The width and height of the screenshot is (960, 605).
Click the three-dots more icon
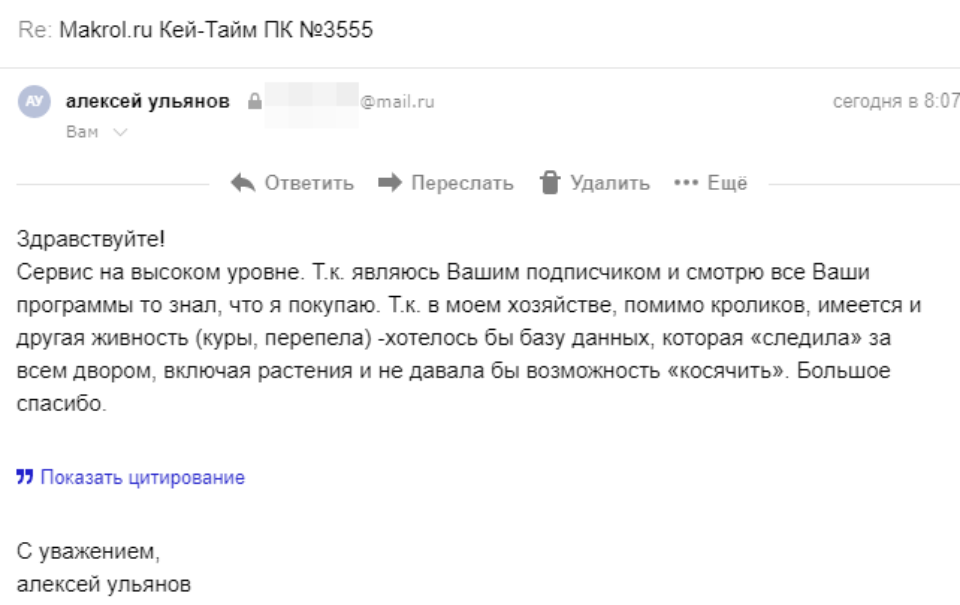click(684, 183)
